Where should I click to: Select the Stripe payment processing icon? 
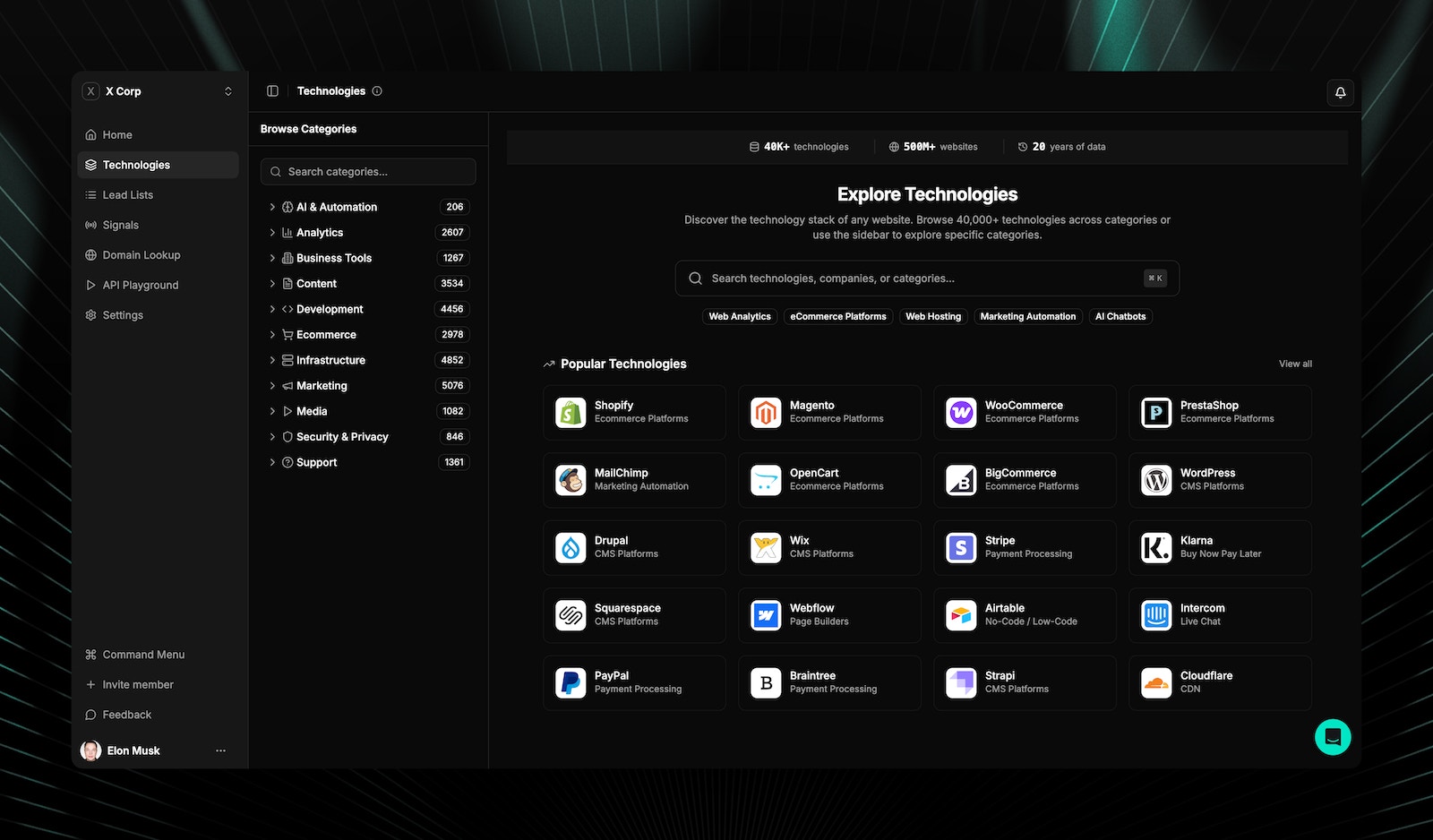point(960,547)
